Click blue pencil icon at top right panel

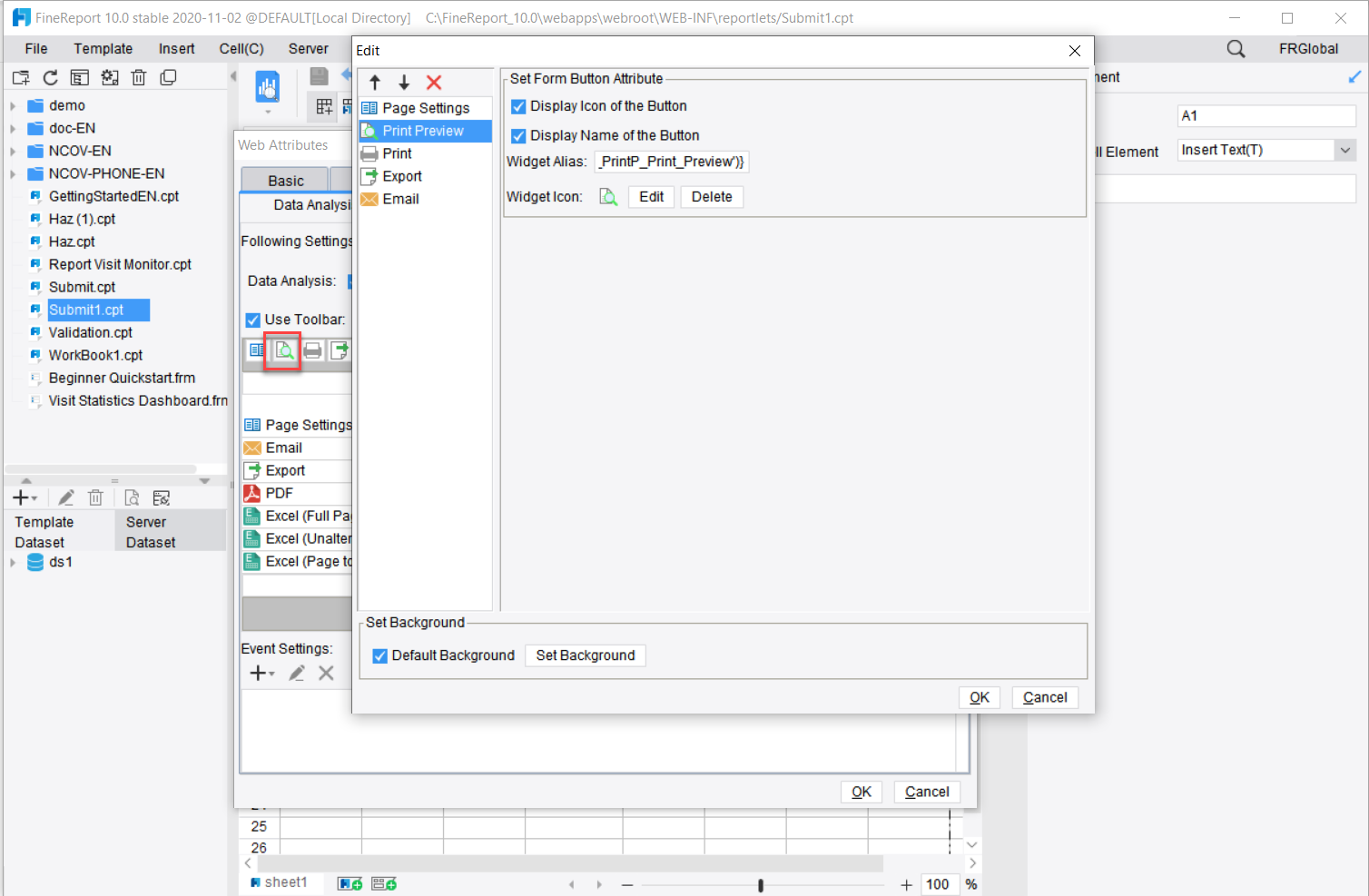[1354, 77]
